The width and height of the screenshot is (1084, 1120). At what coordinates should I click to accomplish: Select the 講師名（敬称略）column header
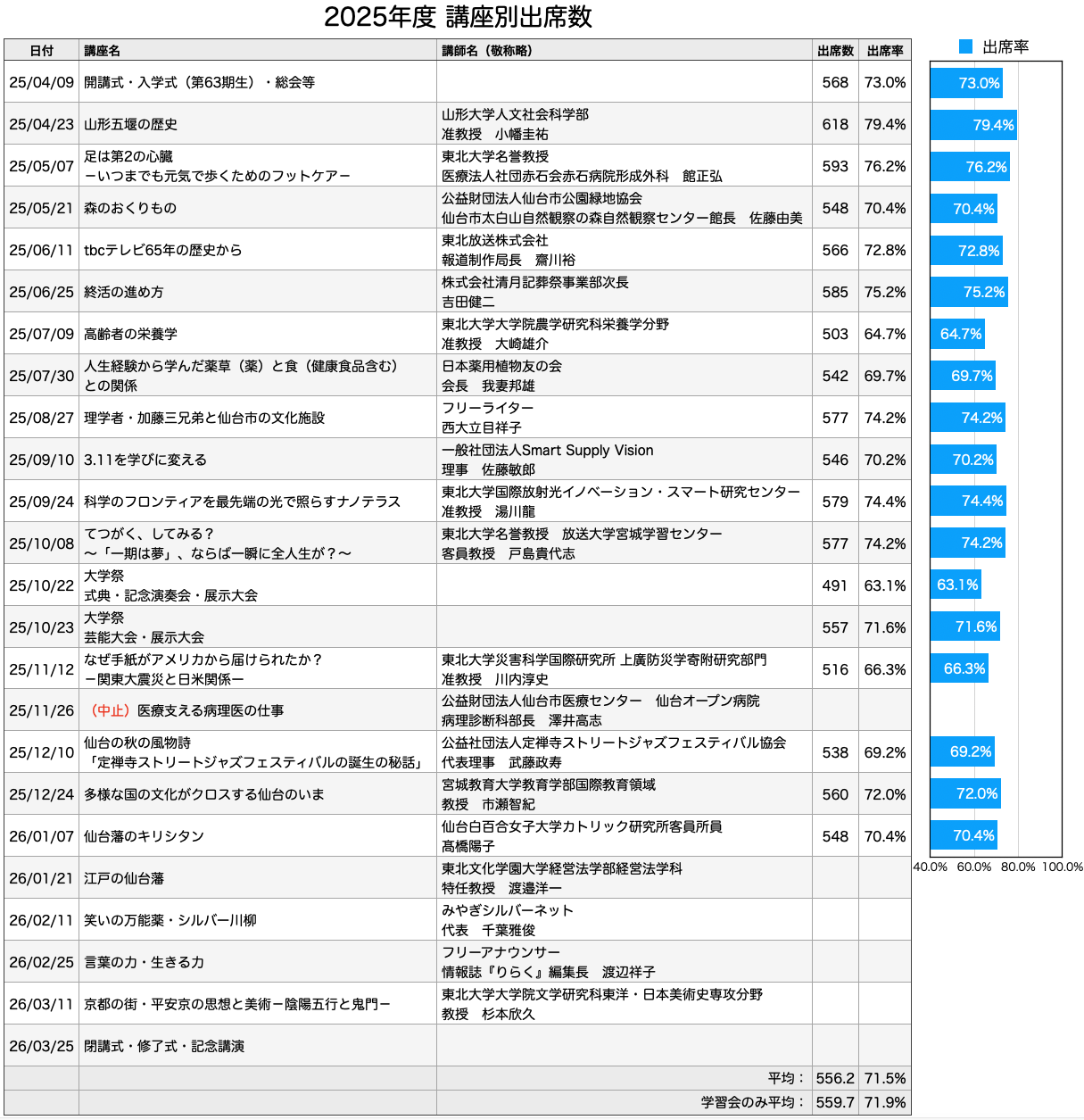pos(487,51)
